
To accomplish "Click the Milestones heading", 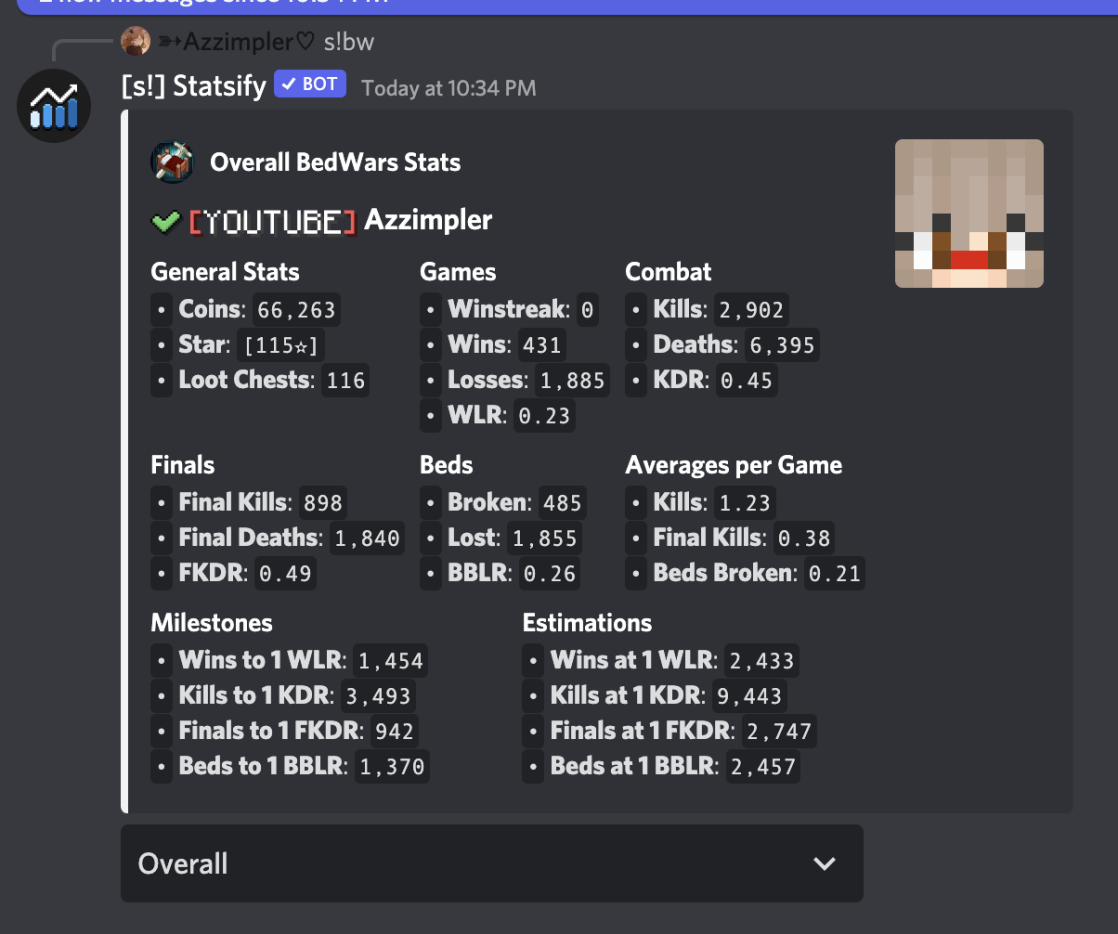I will click(x=212, y=623).
